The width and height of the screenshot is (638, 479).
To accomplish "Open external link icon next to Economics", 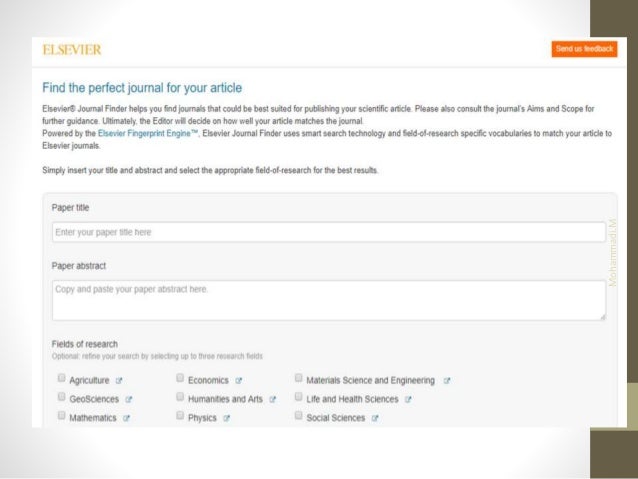I will coord(238,381).
